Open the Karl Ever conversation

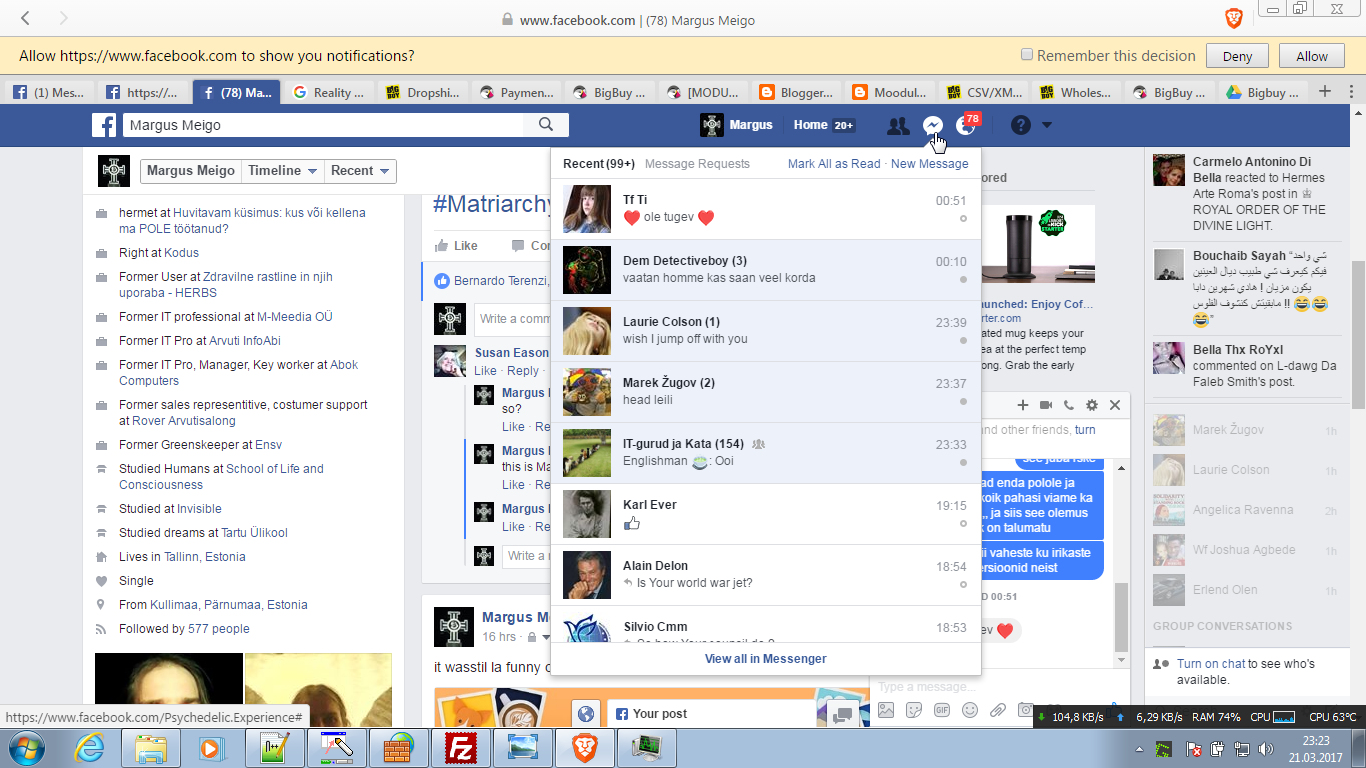766,514
